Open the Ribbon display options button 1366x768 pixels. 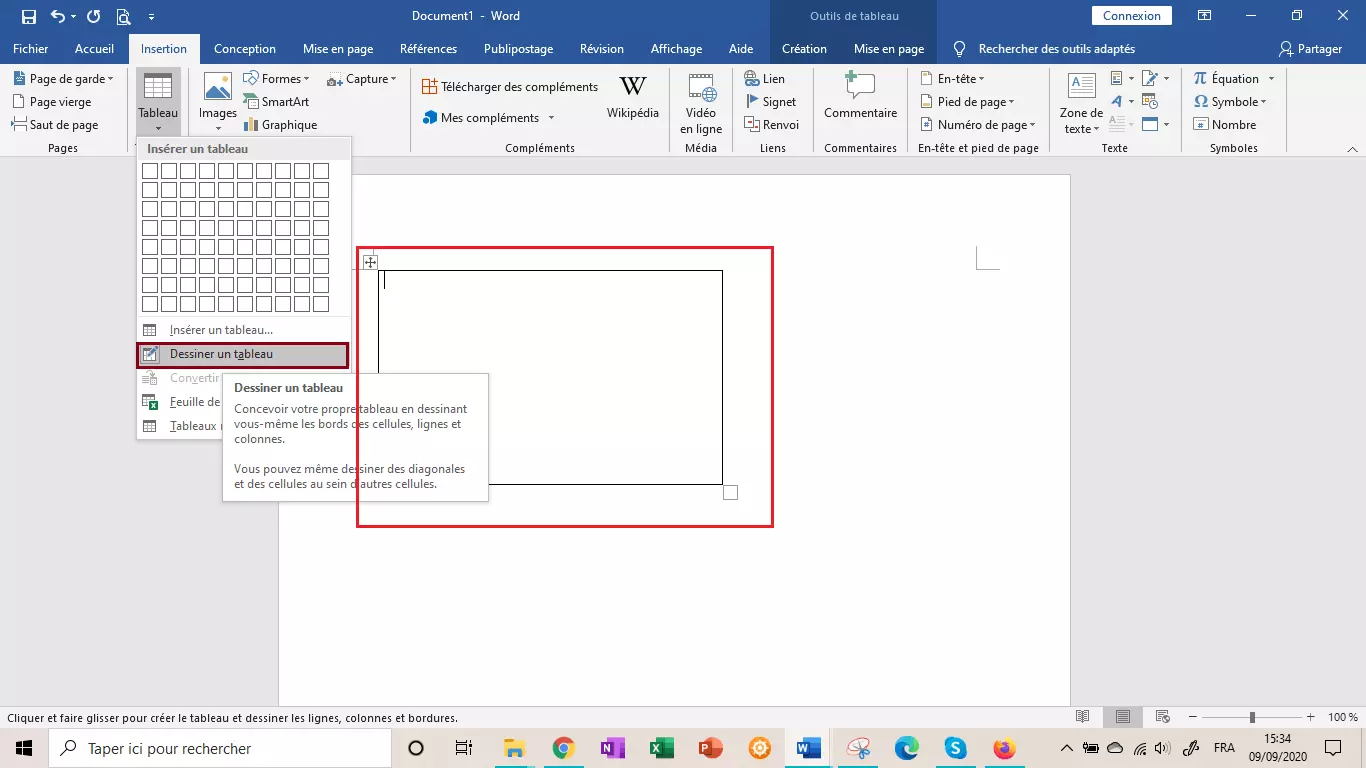1205,16
